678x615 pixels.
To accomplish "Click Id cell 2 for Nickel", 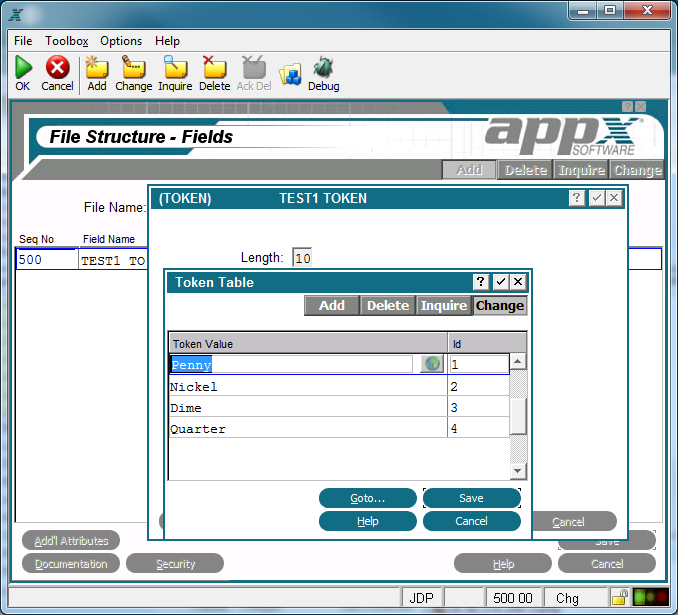I will [479, 386].
